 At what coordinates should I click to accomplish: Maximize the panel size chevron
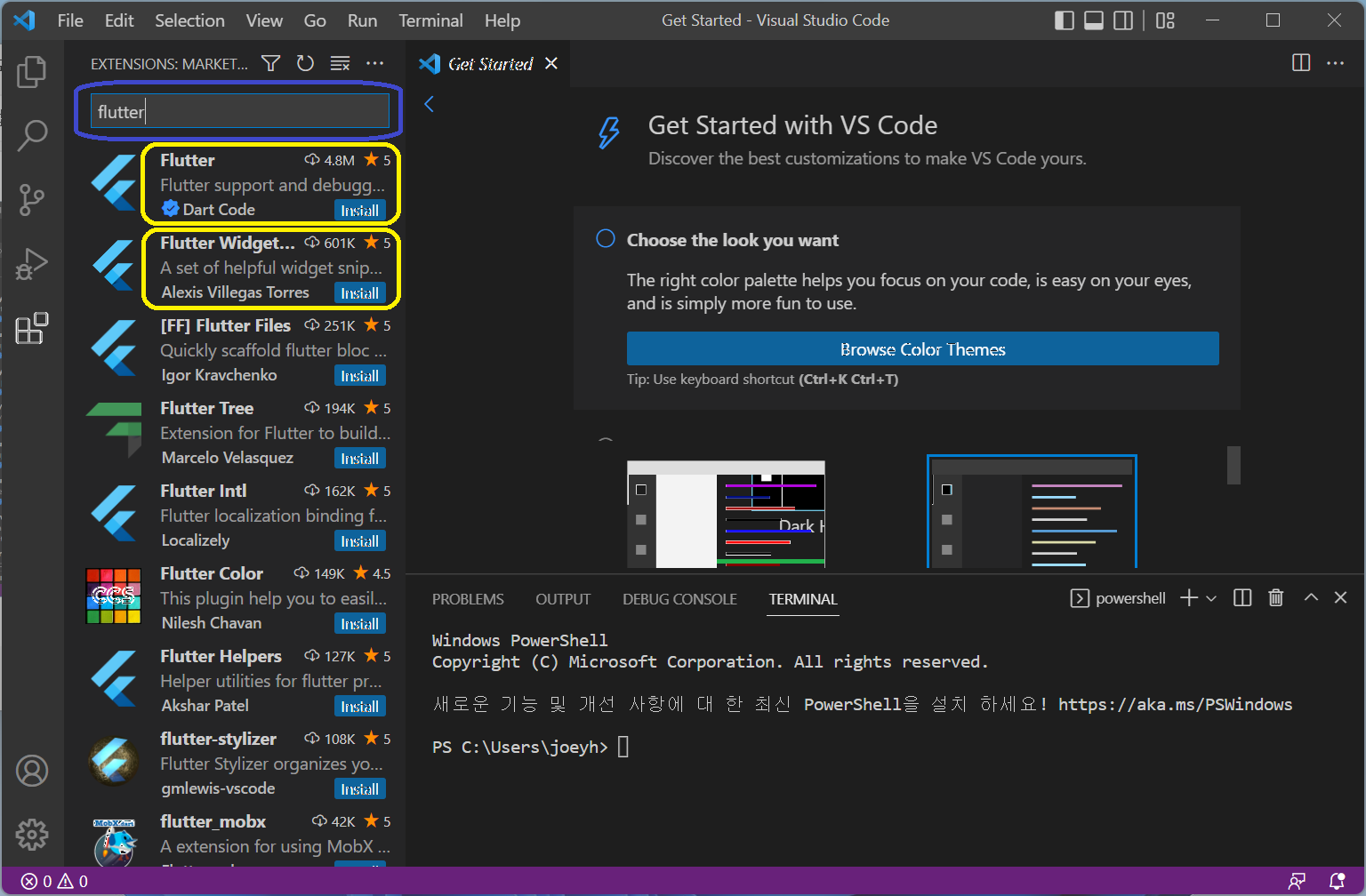(1311, 598)
